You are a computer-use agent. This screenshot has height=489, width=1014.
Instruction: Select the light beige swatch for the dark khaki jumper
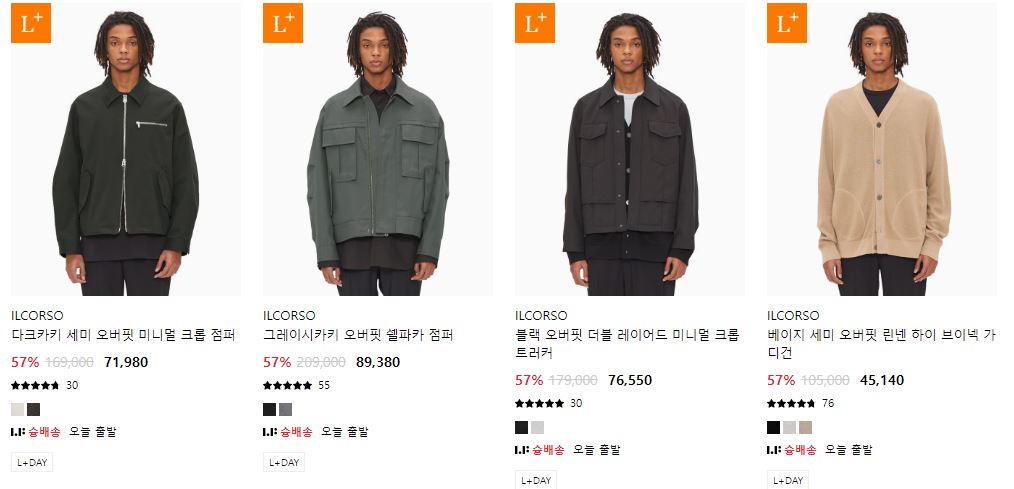(x=17, y=409)
